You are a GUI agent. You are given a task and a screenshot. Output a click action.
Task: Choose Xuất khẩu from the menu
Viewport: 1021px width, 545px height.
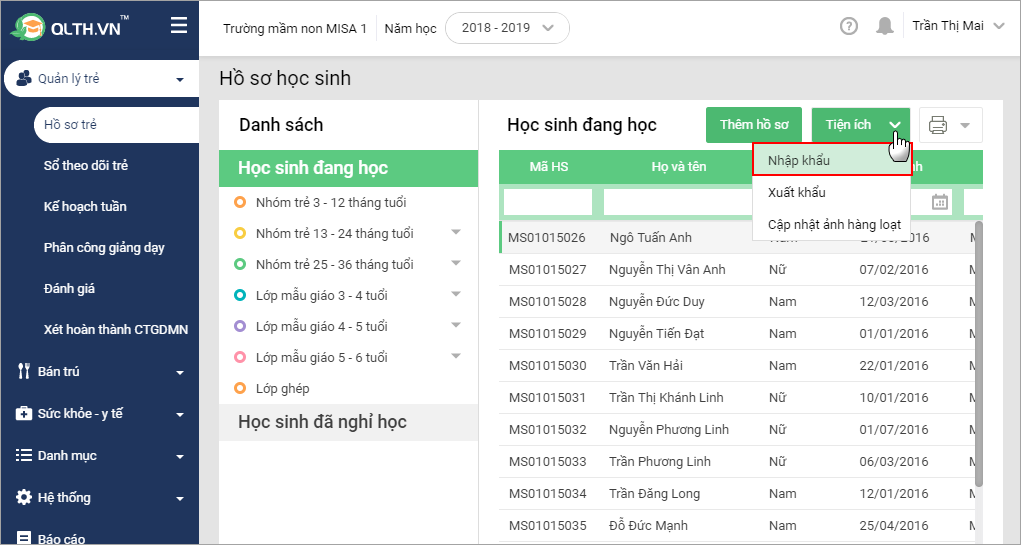[797, 193]
